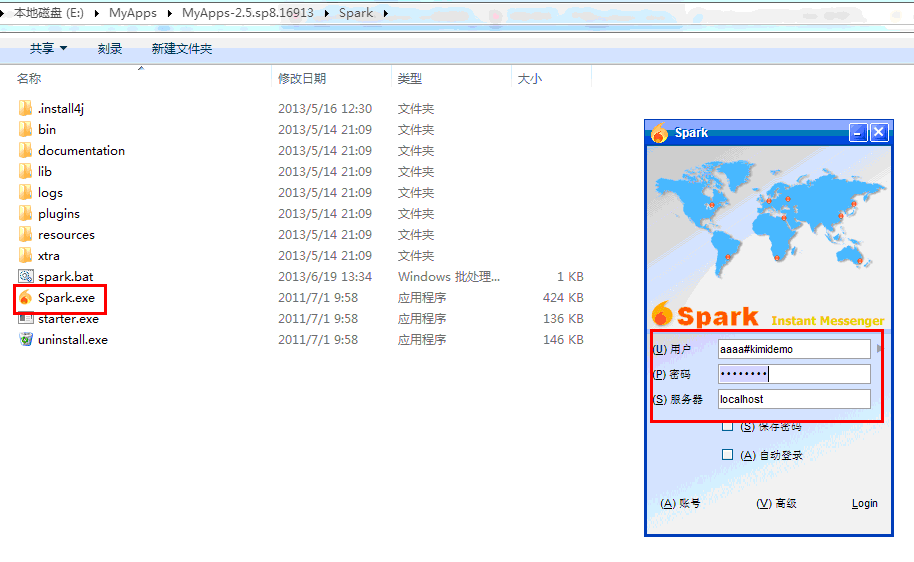Viewport: 914px width, 562px height.
Task: Select the documentation folder name
Action: tap(82, 150)
